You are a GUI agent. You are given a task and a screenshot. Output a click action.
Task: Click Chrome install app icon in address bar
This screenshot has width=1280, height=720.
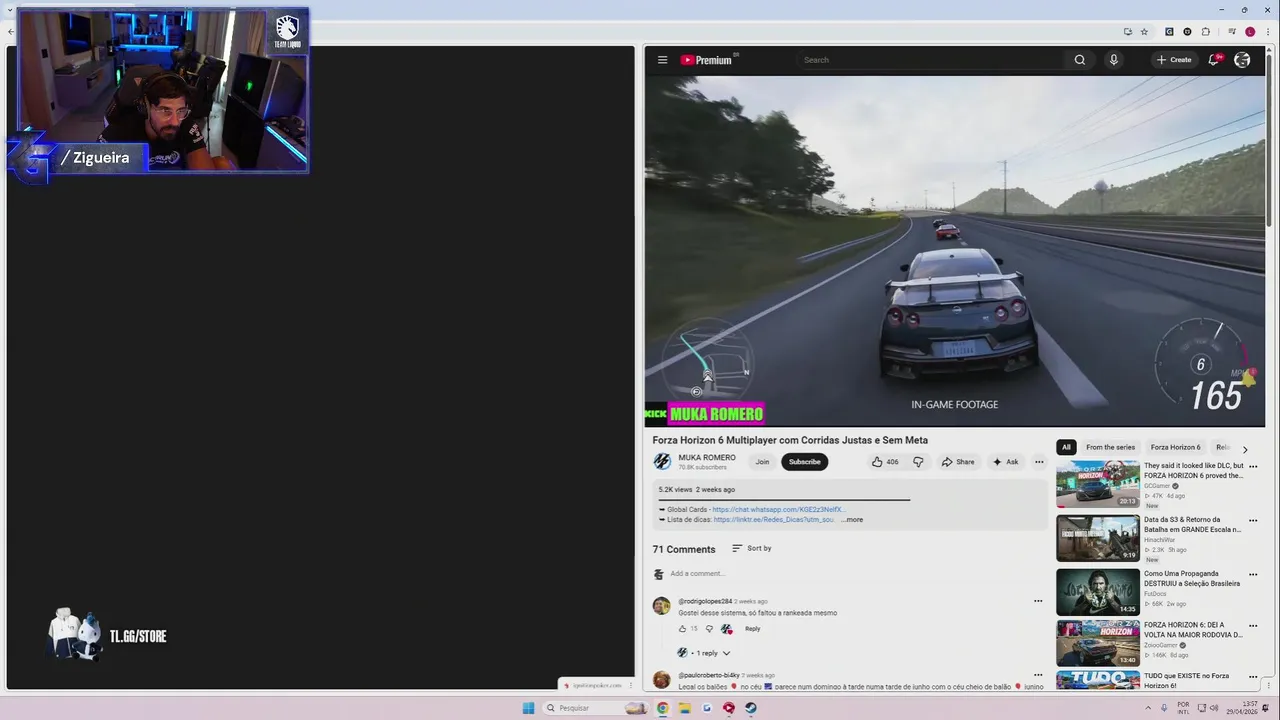(x=1127, y=32)
